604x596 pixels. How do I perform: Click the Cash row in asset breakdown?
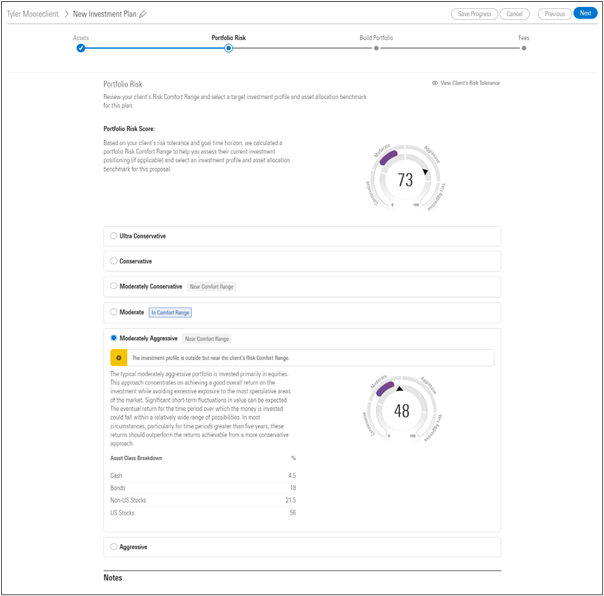[x=203, y=475]
